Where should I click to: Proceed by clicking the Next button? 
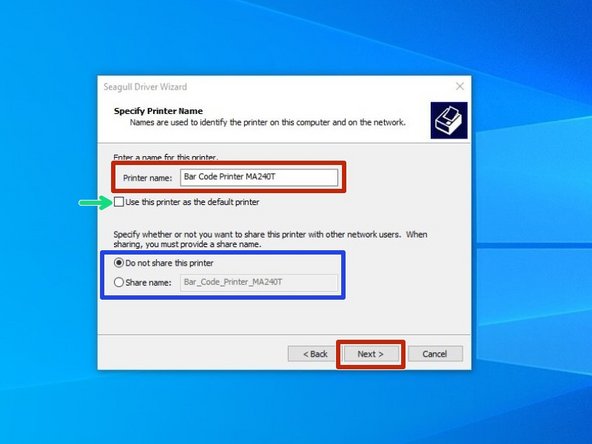coord(370,354)
